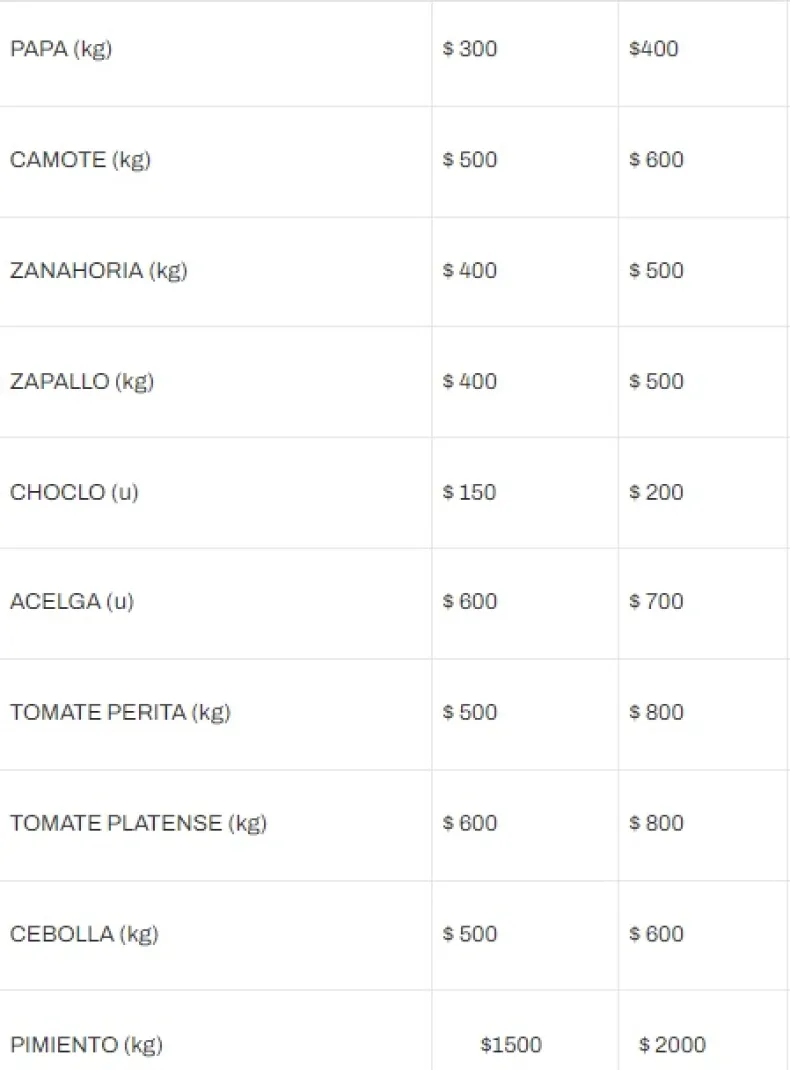Select the $150 price for CHOCLO

[x=469, y=492]
